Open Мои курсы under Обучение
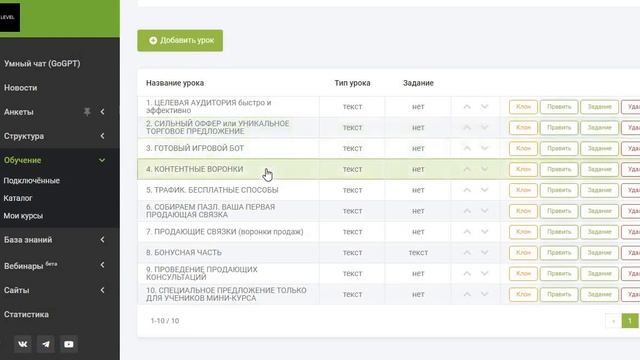Image resolution: width=640 pixels, height=360 pixels. click(x=23, y=216)
